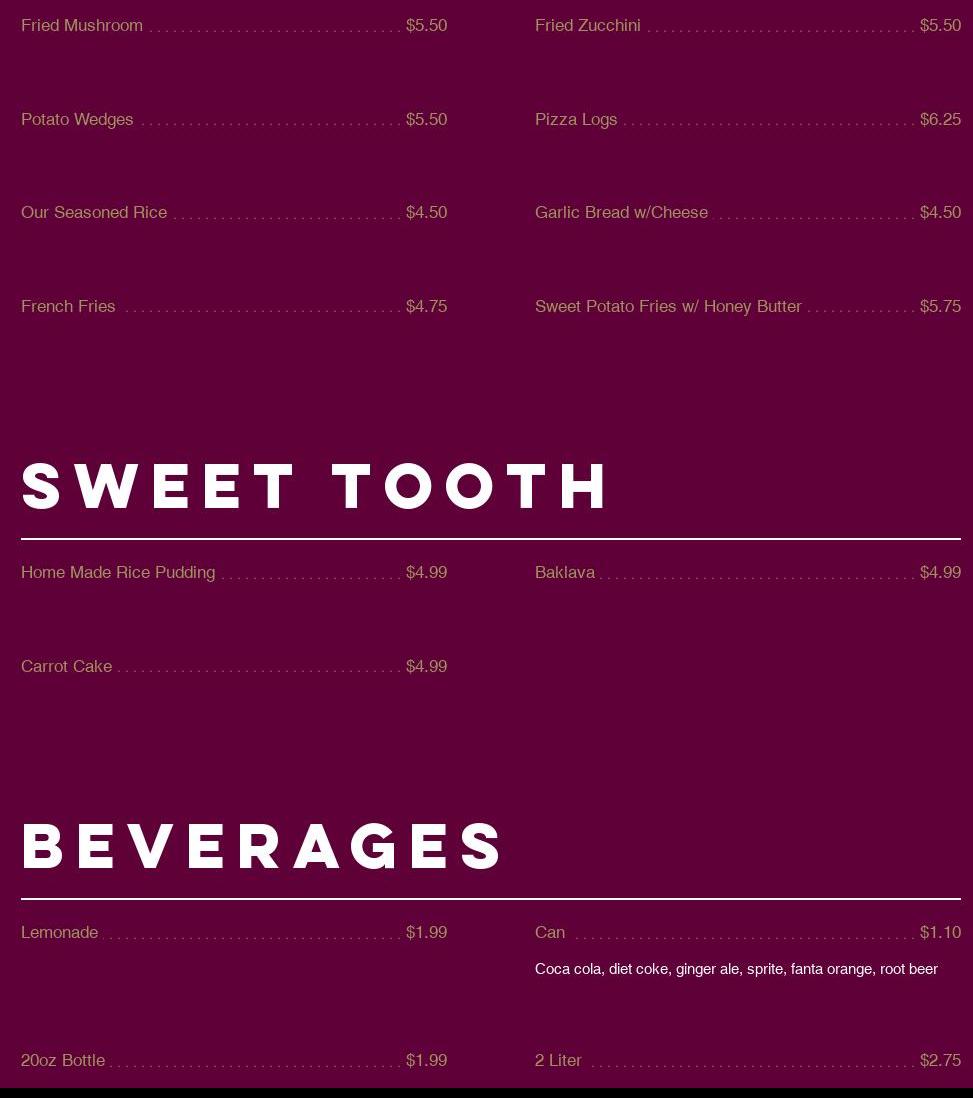Screen dimensions: 973x1098
Task: Select Lemonade from beverages
Action: click(x=60, y=933)
